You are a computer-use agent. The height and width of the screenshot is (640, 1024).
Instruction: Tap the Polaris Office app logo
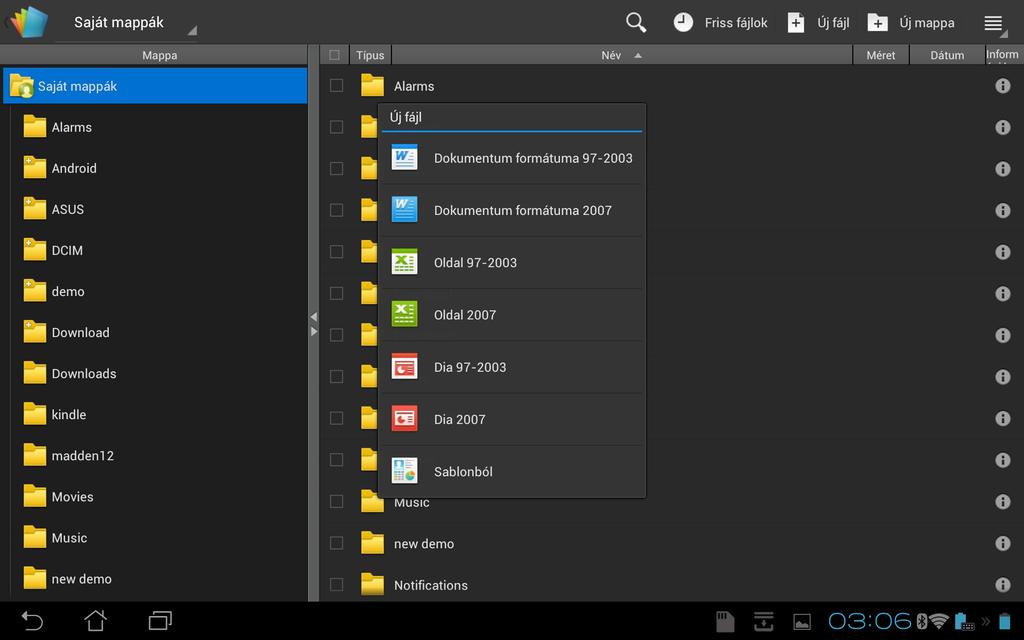point(27,22)
